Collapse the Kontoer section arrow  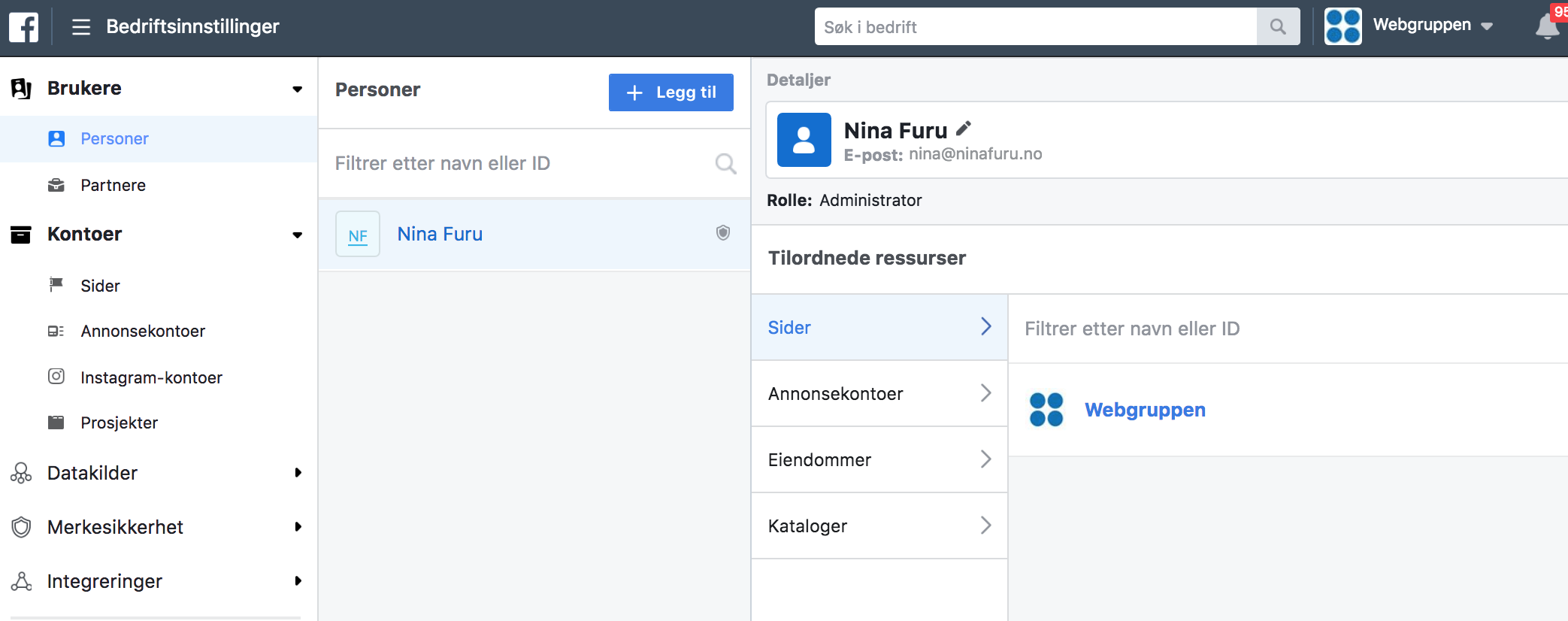[x=298, y=235]
